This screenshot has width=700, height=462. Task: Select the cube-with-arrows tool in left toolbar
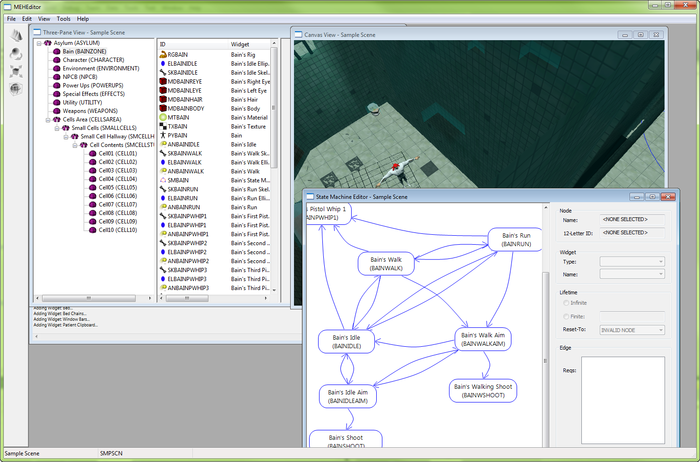pos(16,71)
